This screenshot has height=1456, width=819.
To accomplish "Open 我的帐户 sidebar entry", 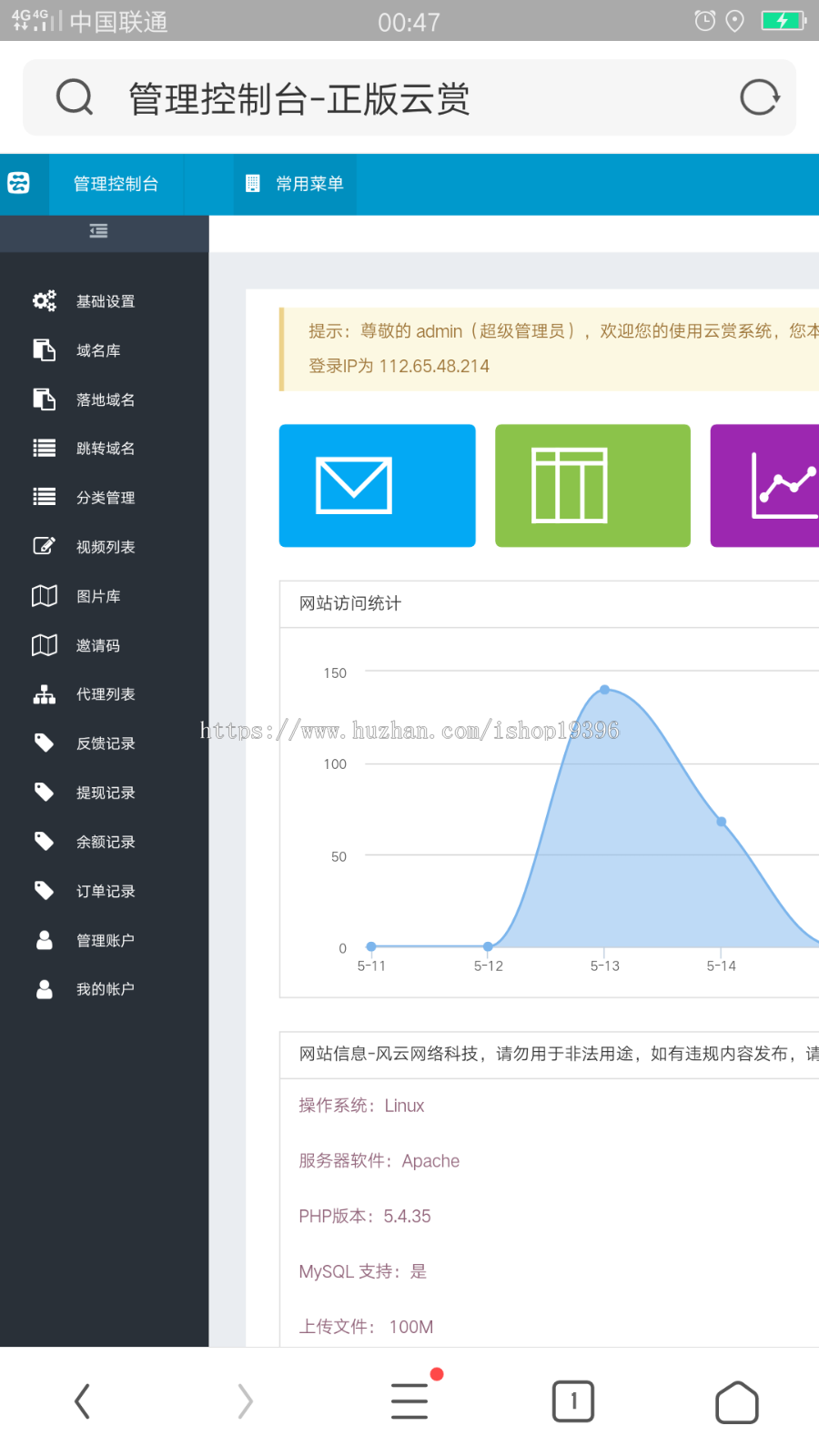I will (x=106, y=989).
